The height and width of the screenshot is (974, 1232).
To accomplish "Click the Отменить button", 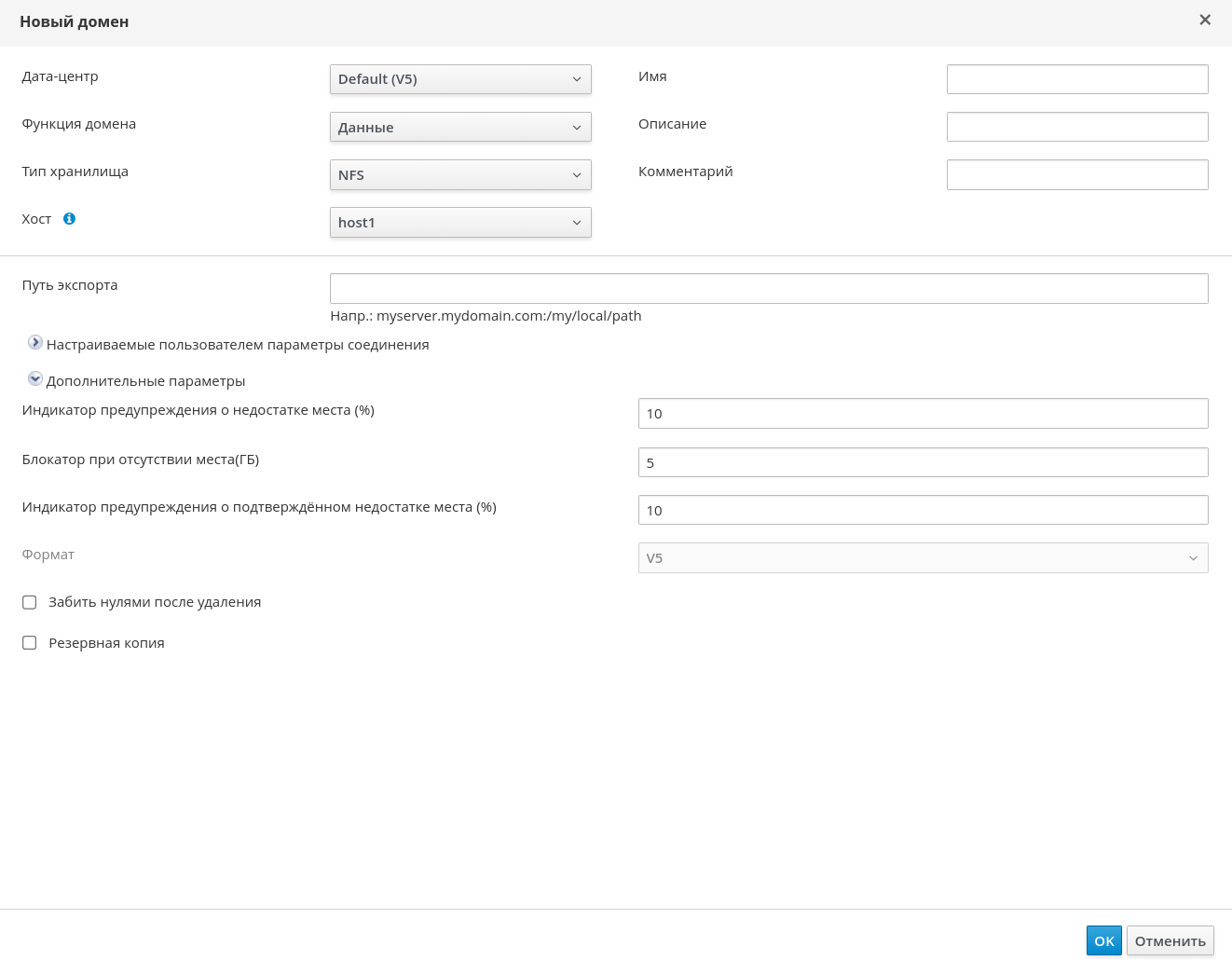I will pos(1170,941).
